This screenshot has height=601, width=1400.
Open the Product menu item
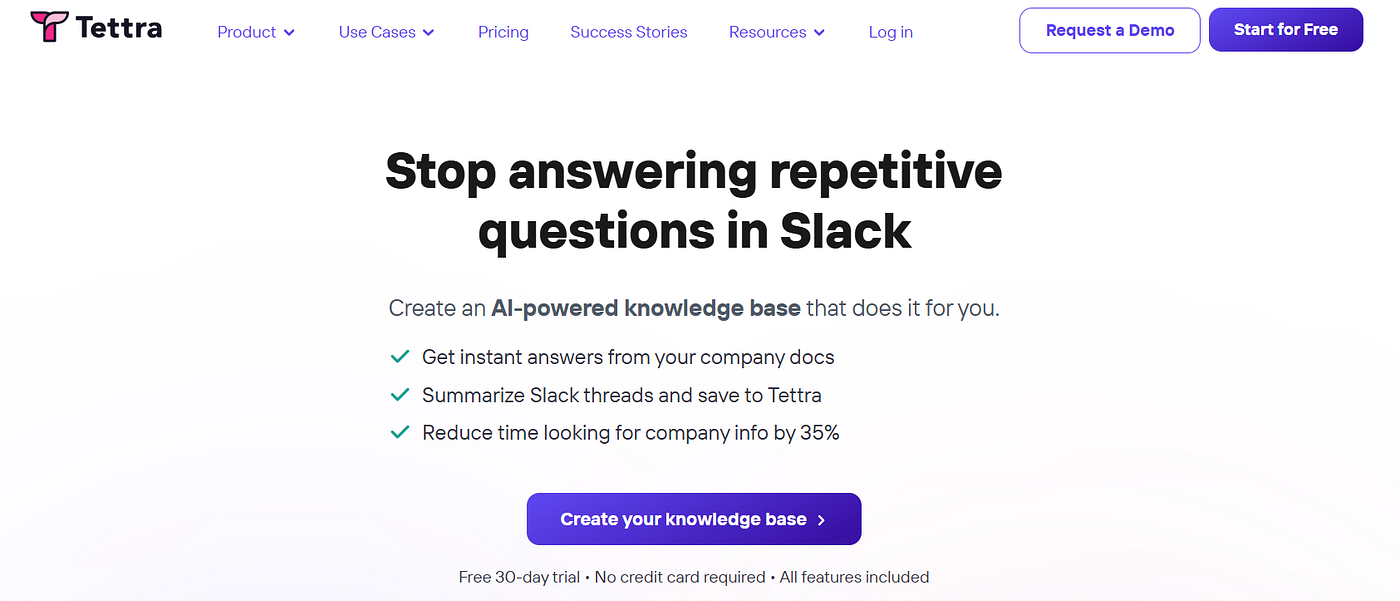pyautogui.click(x=256, y=32)
